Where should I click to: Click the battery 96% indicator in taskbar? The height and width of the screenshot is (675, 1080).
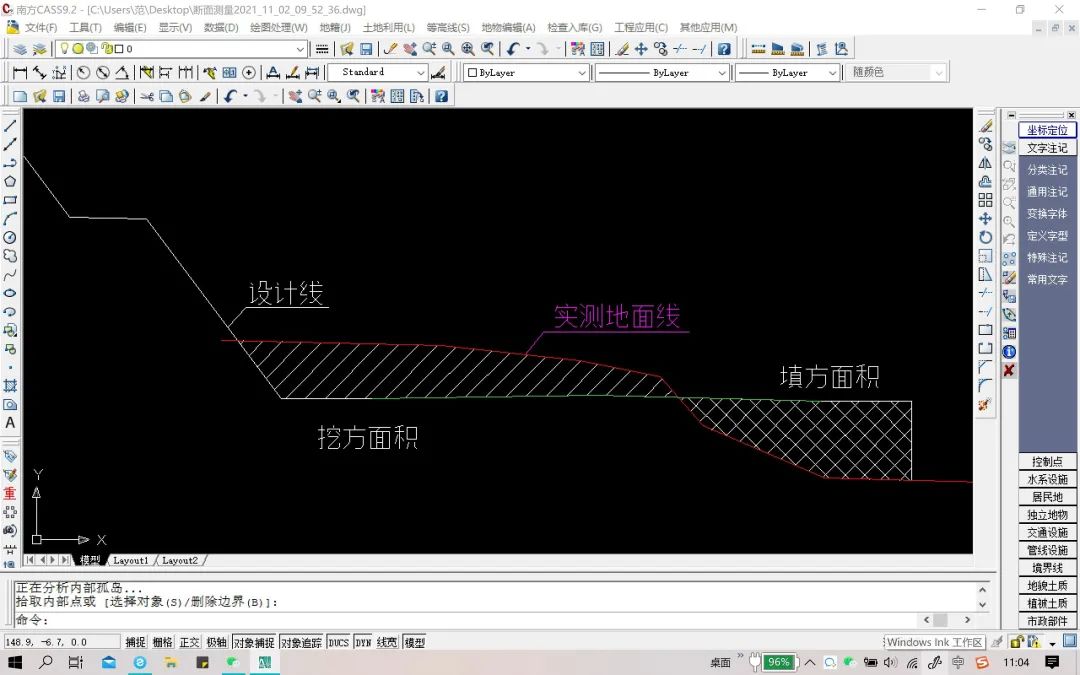click(x=779, y=663)
